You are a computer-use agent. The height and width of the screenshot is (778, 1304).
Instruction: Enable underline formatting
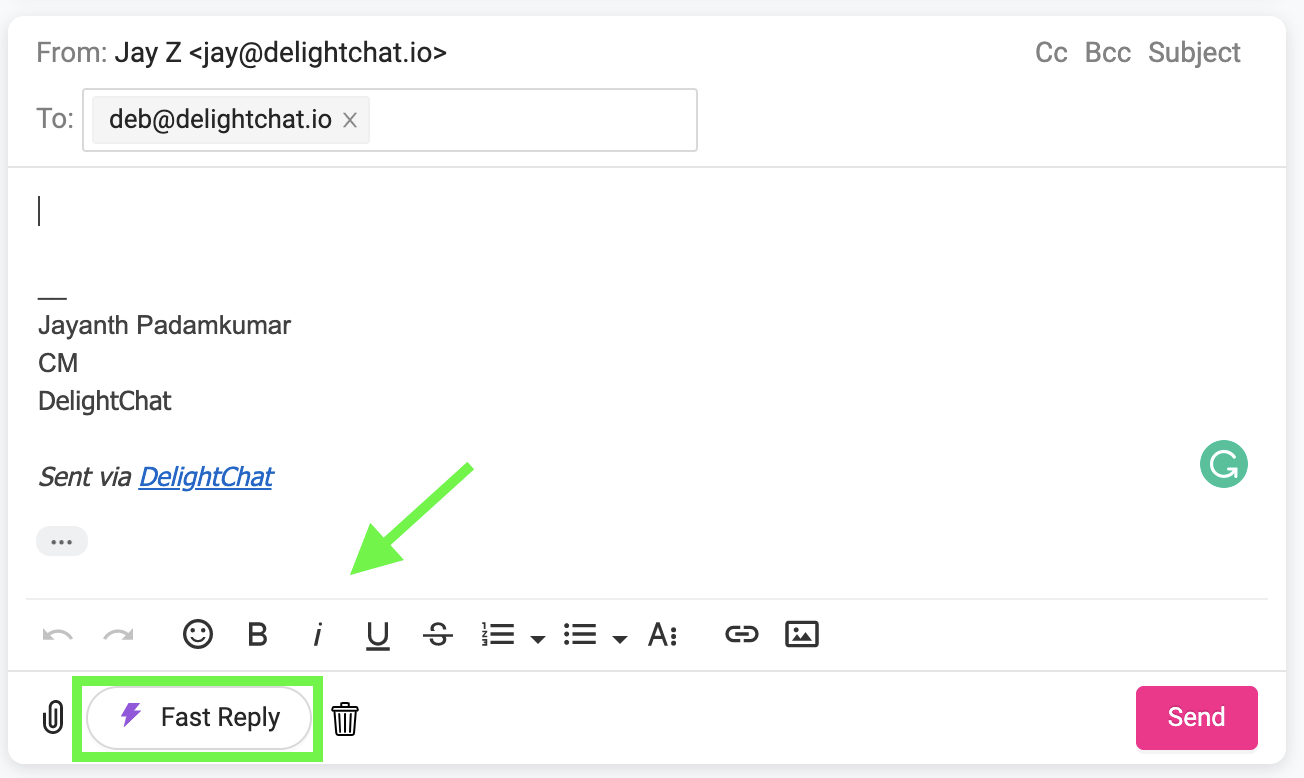click(x=377, y=634)
